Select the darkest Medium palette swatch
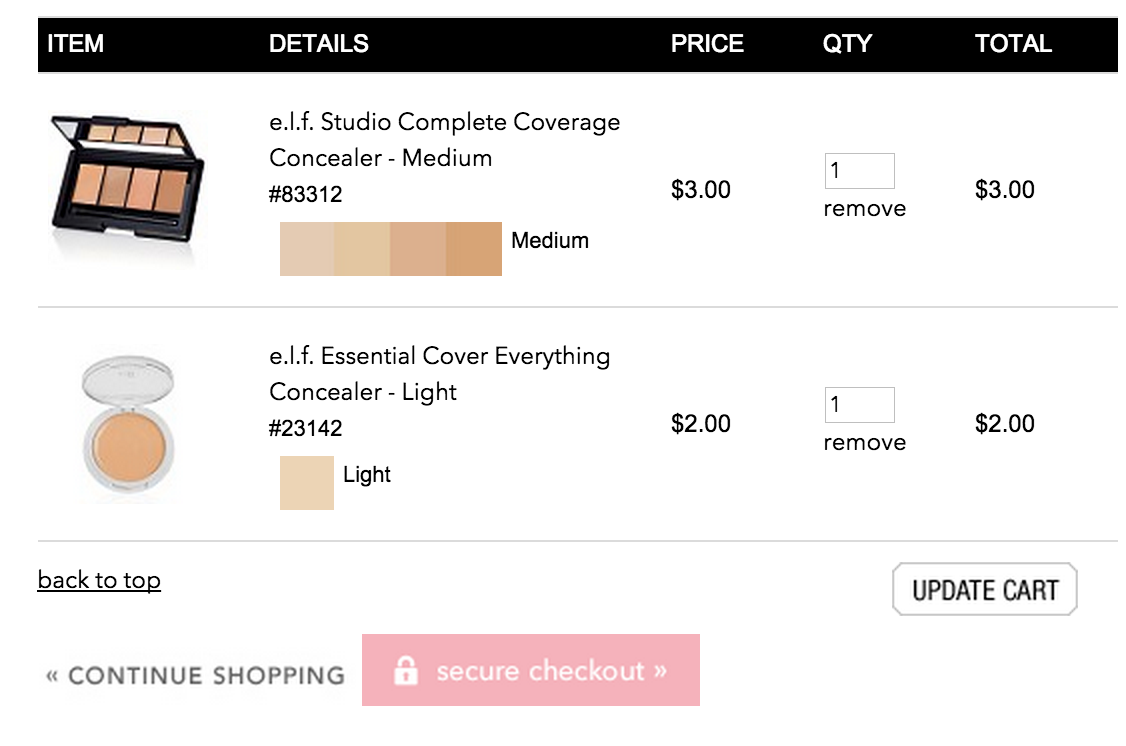 tap(474, 249)
